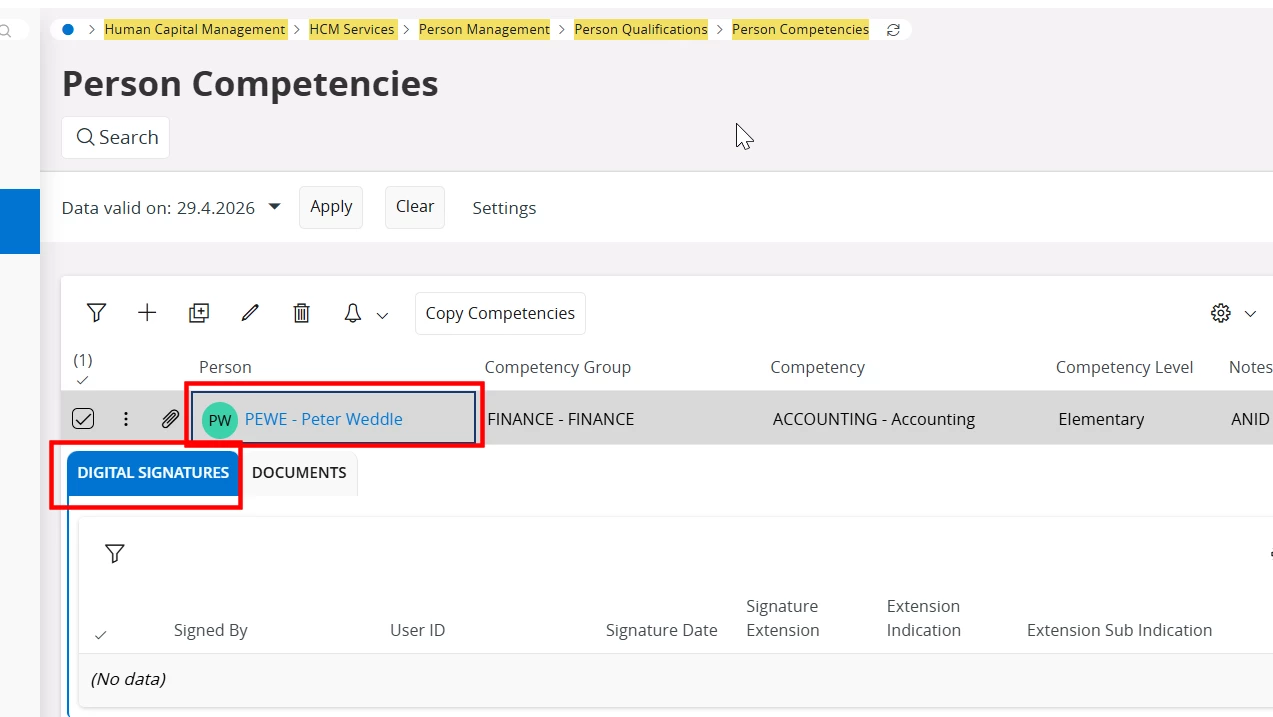Filter the digital signatures list
Screen dimensions: 1273x717
[115, 553]
